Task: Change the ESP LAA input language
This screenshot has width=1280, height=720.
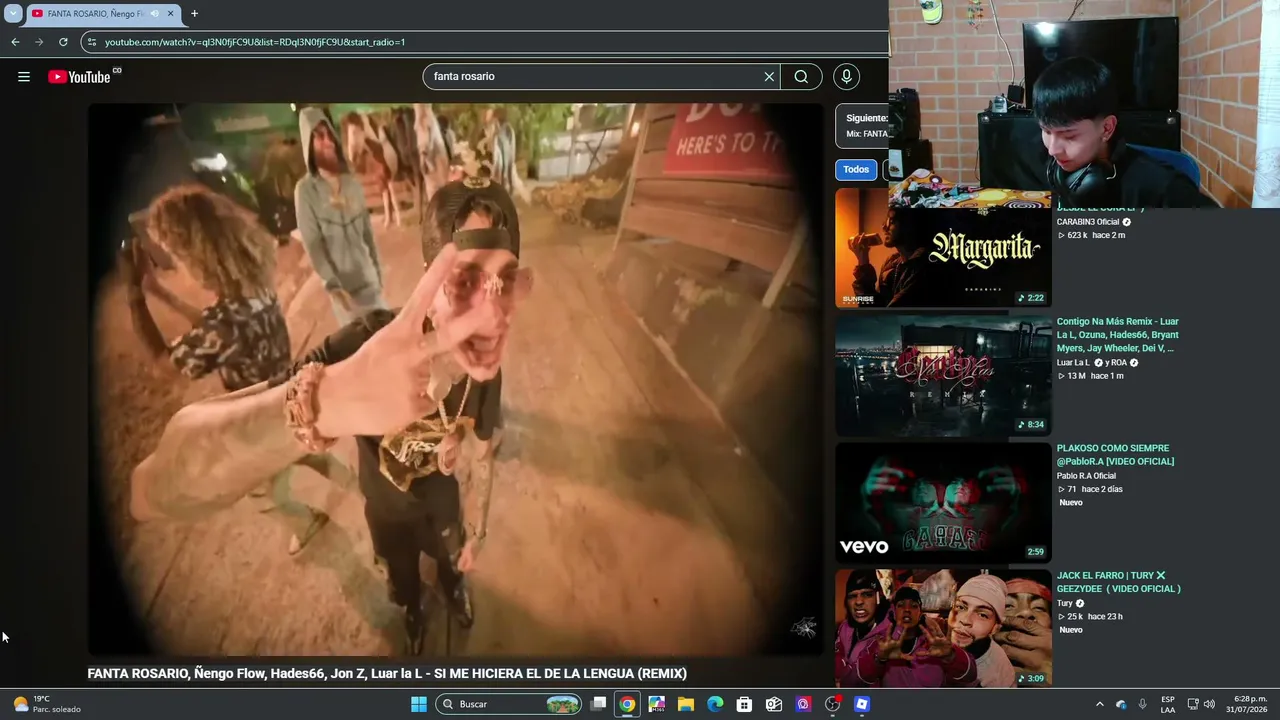Action: pyautogui.click(x=1168, y=704)
